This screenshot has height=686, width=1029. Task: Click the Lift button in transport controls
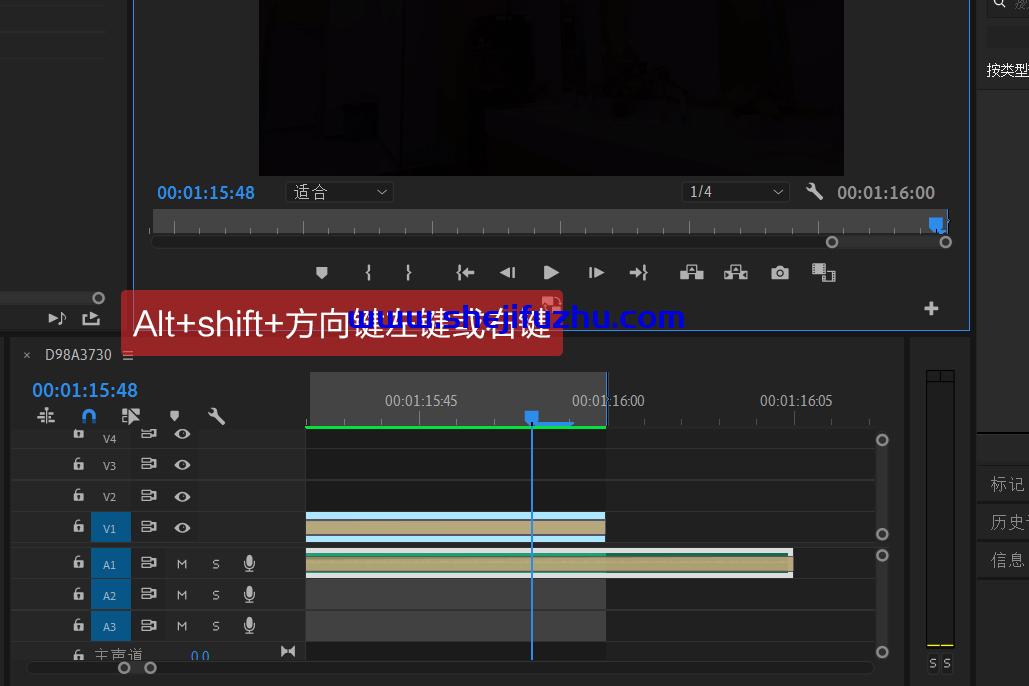691,273
